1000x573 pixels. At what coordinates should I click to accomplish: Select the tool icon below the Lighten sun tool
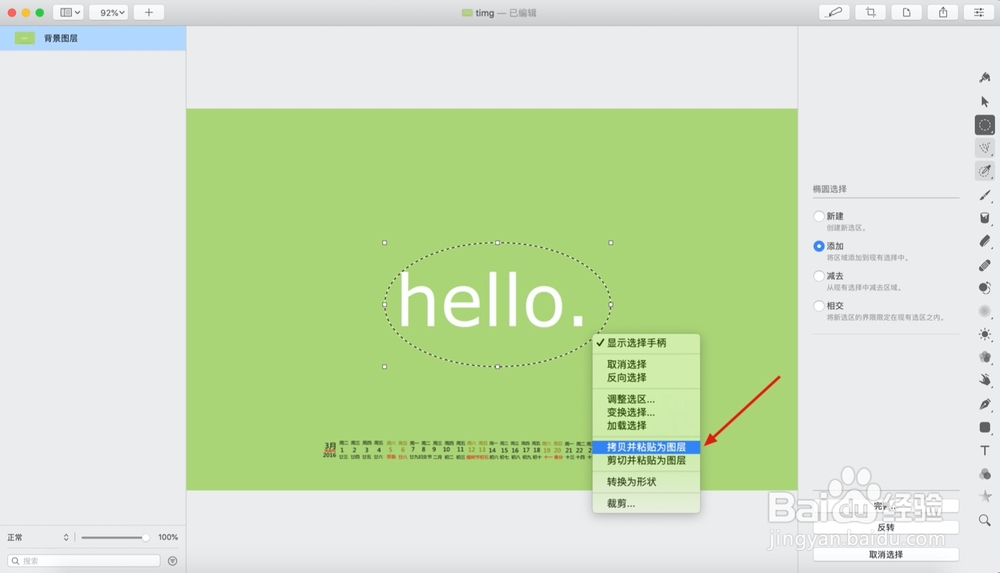click(x=985, y=357)
